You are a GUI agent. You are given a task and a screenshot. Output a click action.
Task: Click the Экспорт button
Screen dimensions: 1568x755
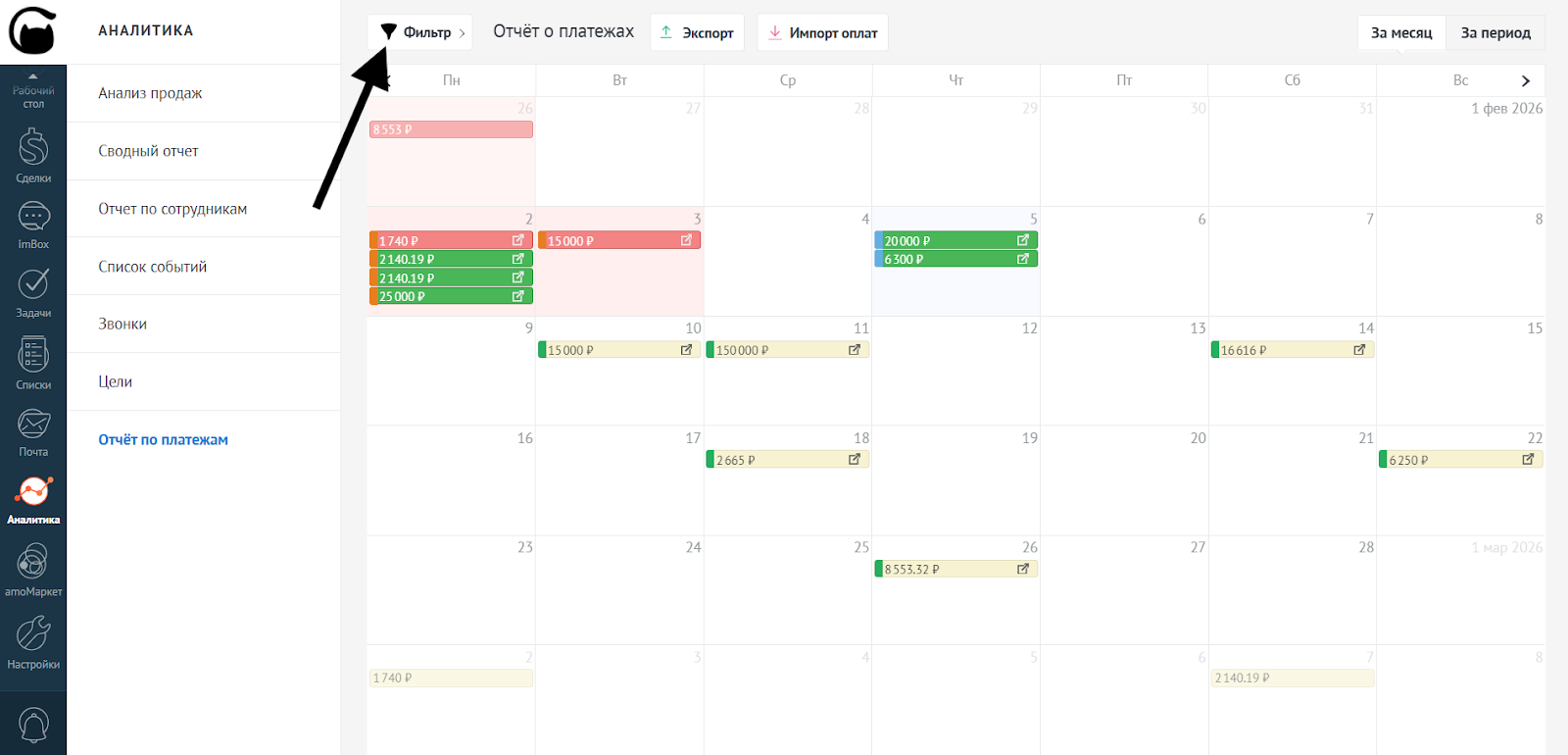(697, 32)
